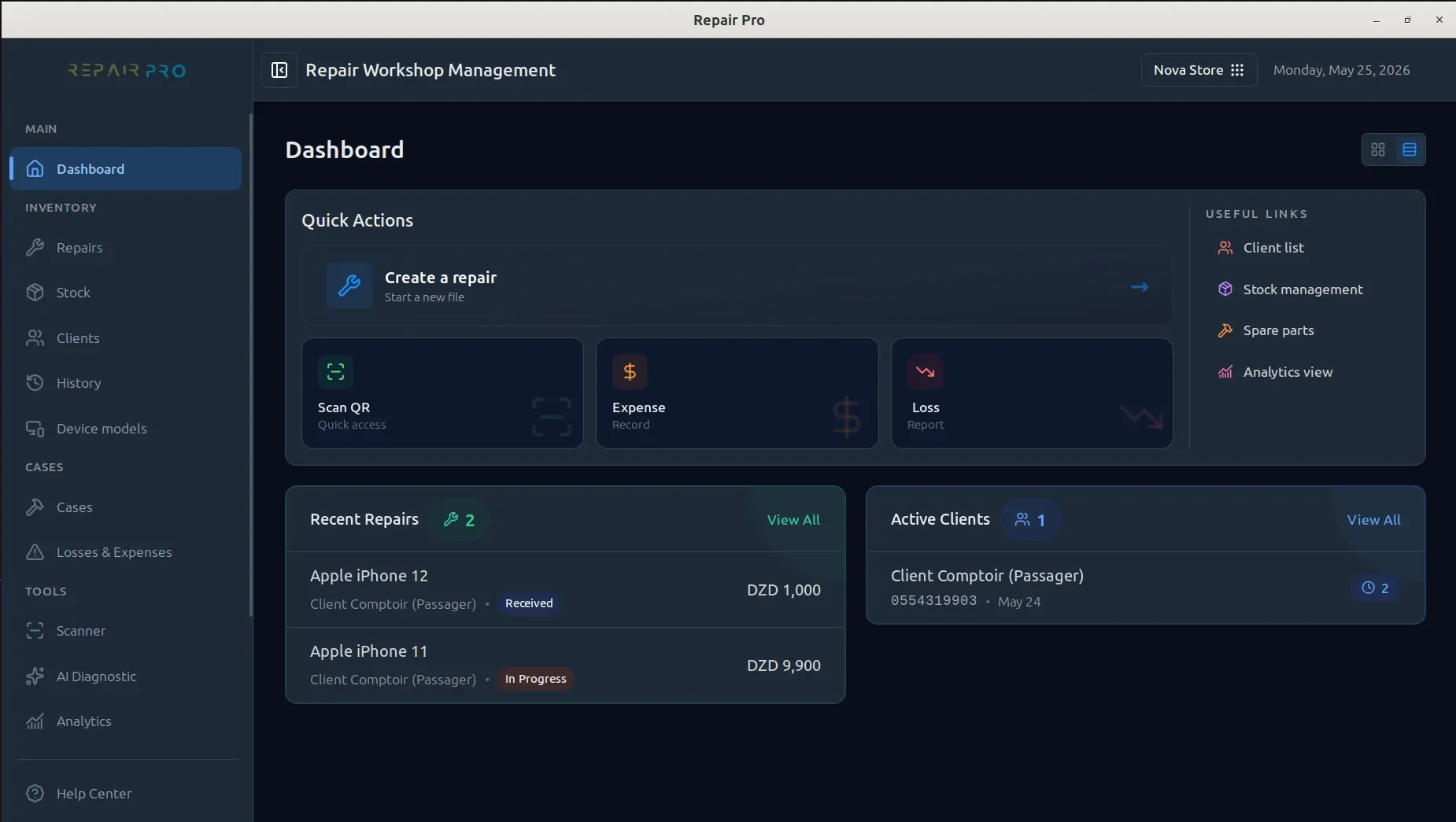1456x822 pixels.
Task: Switch dashboard to grid view
Action: [1378, 149]
